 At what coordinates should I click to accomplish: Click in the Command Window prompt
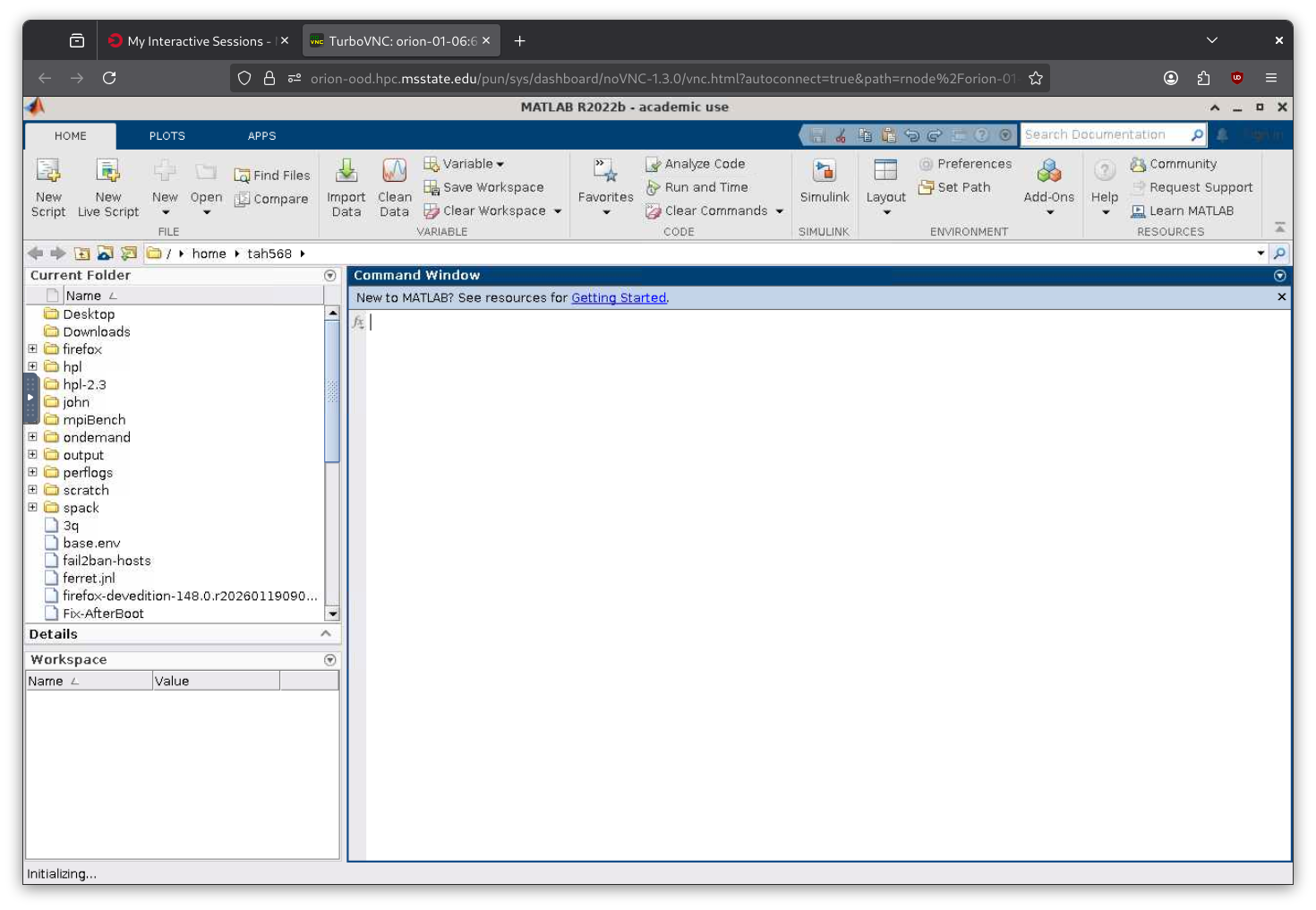click(x=828, y=322)
